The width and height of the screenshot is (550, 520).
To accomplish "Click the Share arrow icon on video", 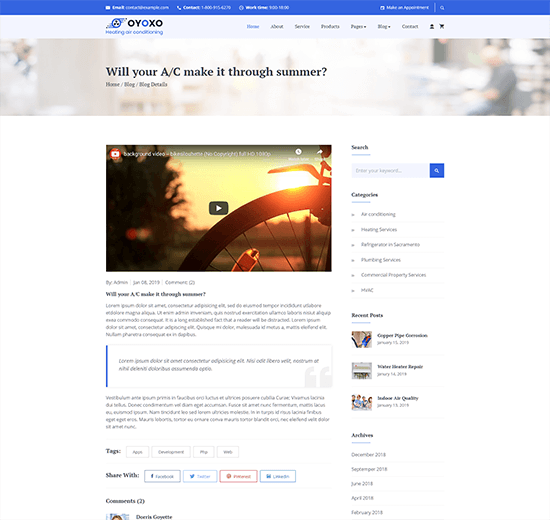I will click(320, 152).
